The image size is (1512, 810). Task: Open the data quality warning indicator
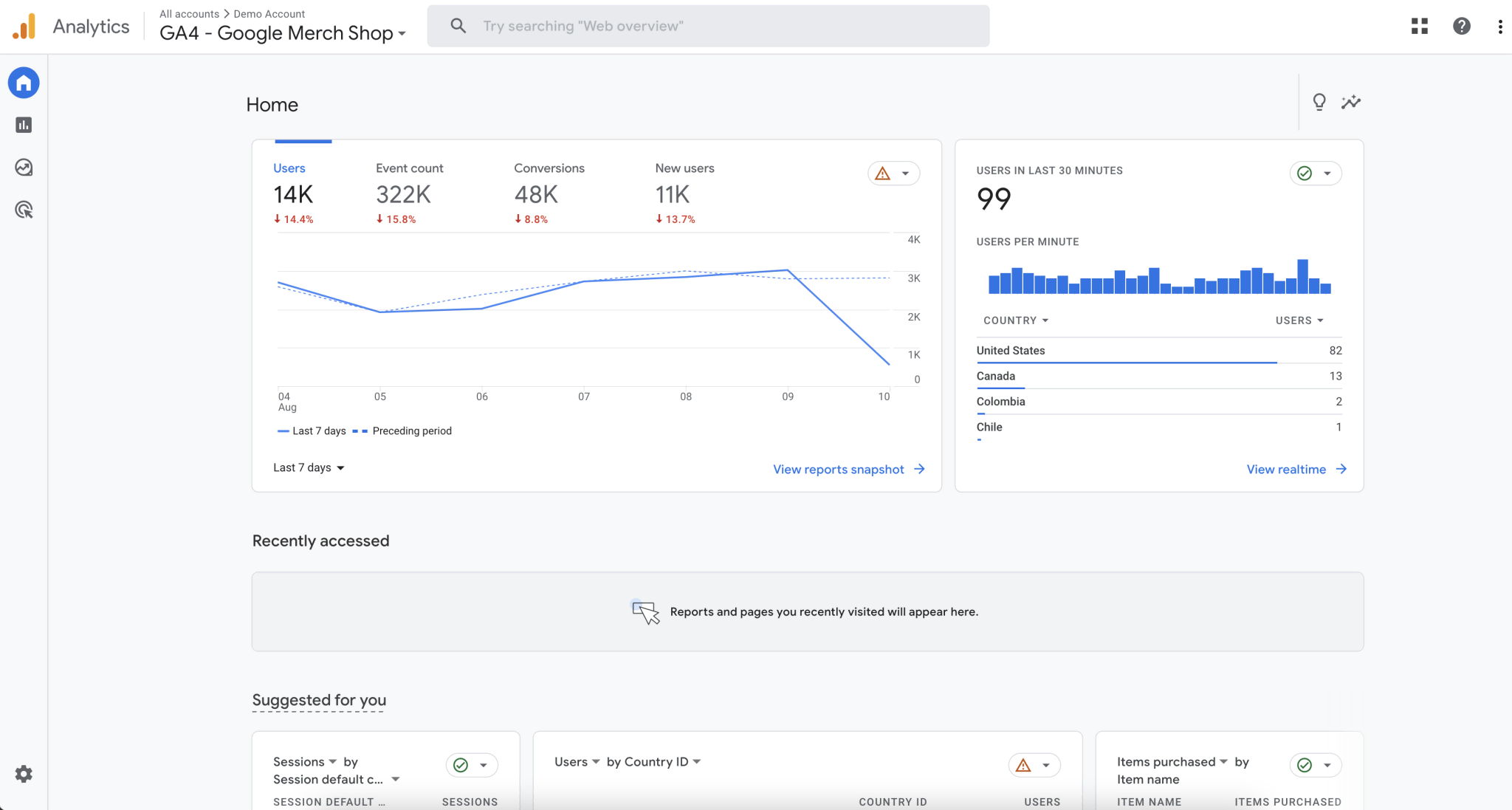pos(893,173)
